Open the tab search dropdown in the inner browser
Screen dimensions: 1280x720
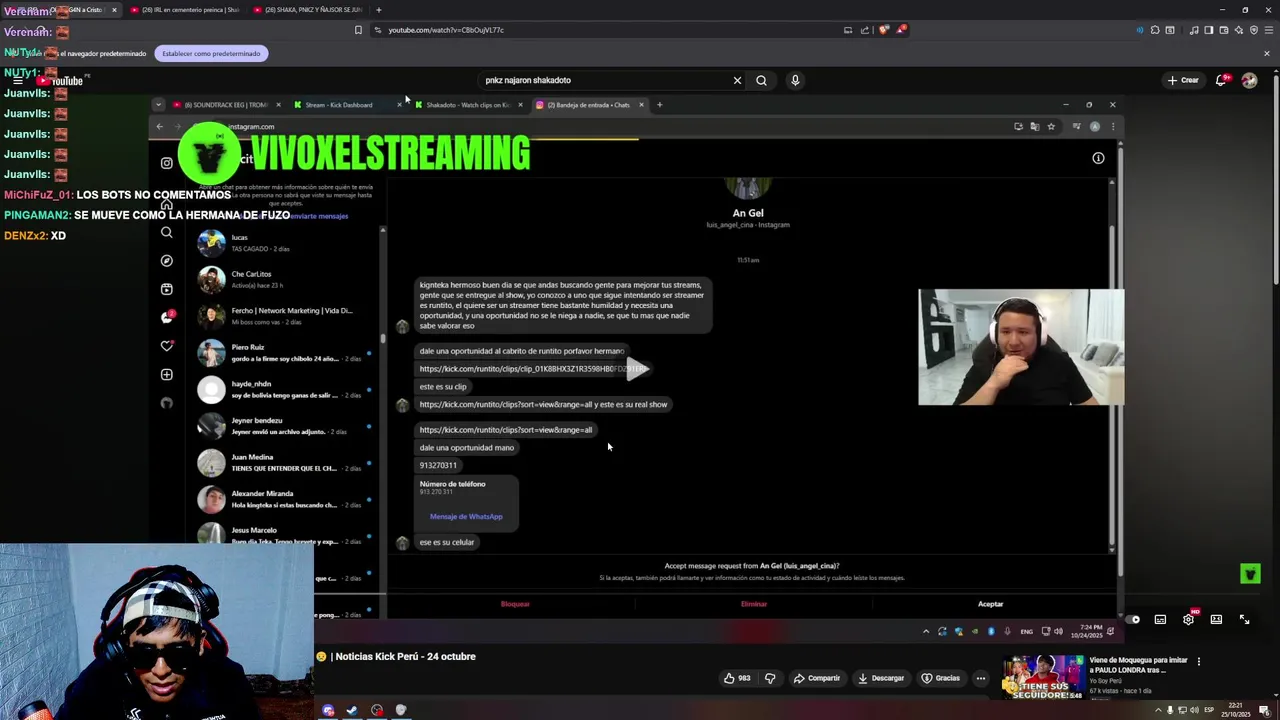pyautogui.click(x=158, y=104)
